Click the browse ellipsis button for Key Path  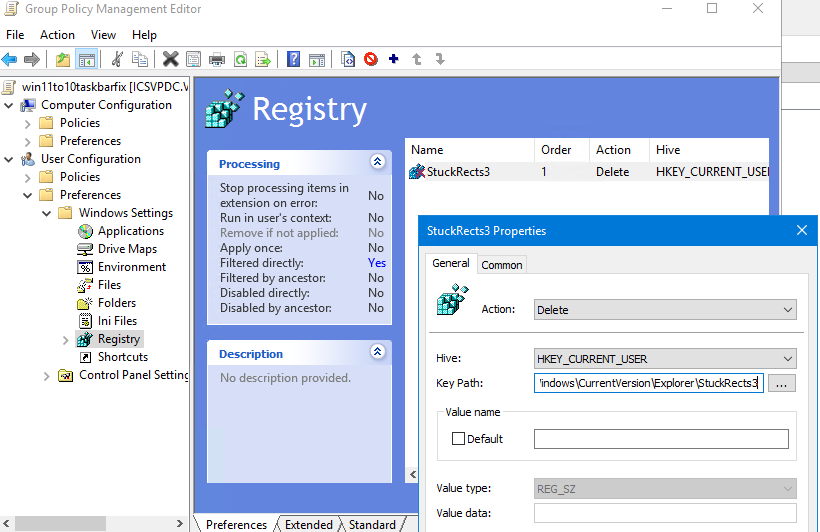click(x=781, y=383)
